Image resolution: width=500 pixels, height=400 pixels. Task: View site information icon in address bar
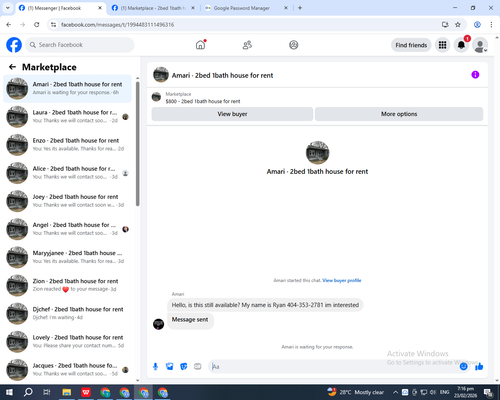(x=53, y=25)
